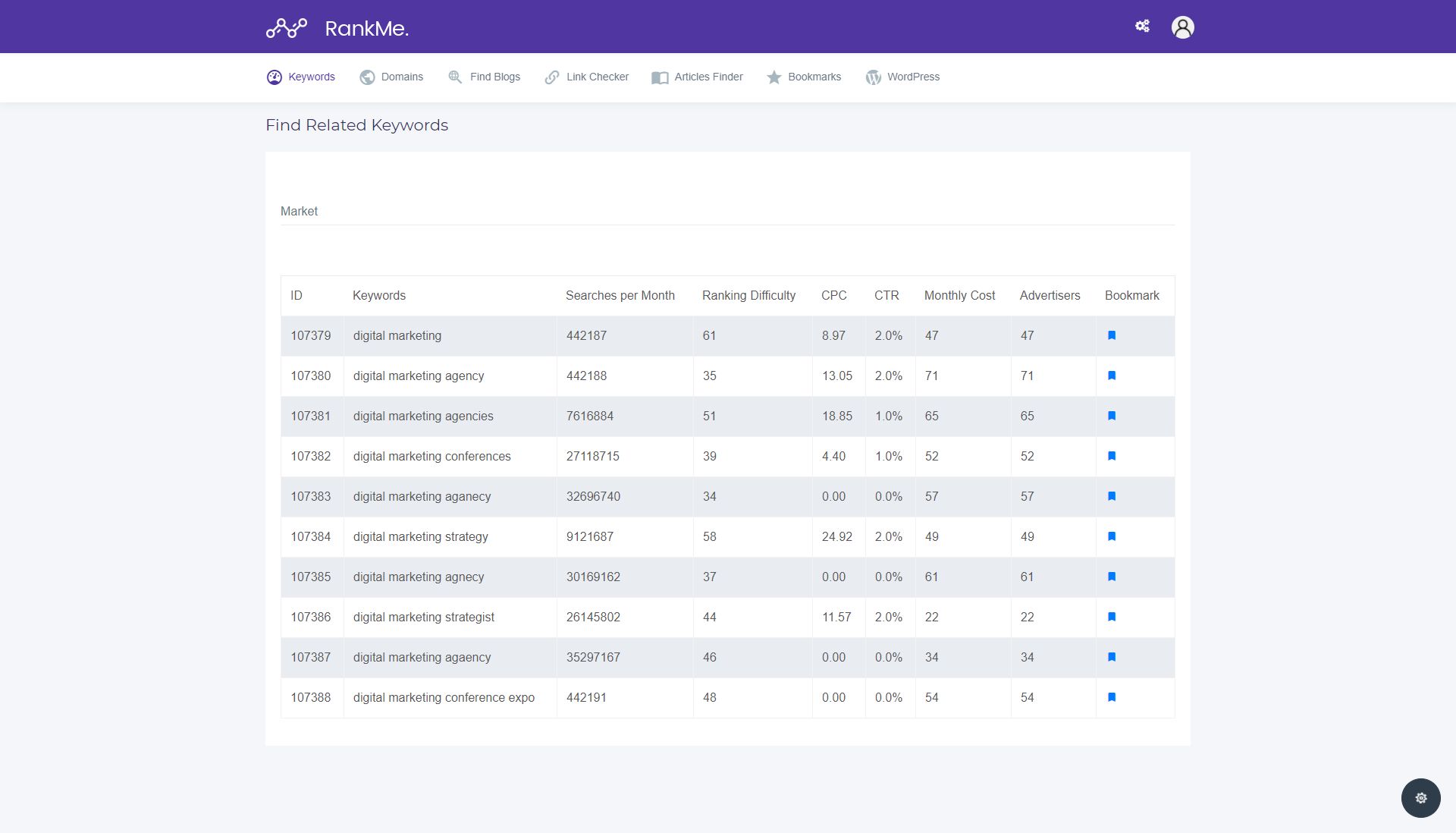The image size is (1456, 833).
Task: Select the 'digital marketing aganecy' keyword cell
Action: coord(422,497)
